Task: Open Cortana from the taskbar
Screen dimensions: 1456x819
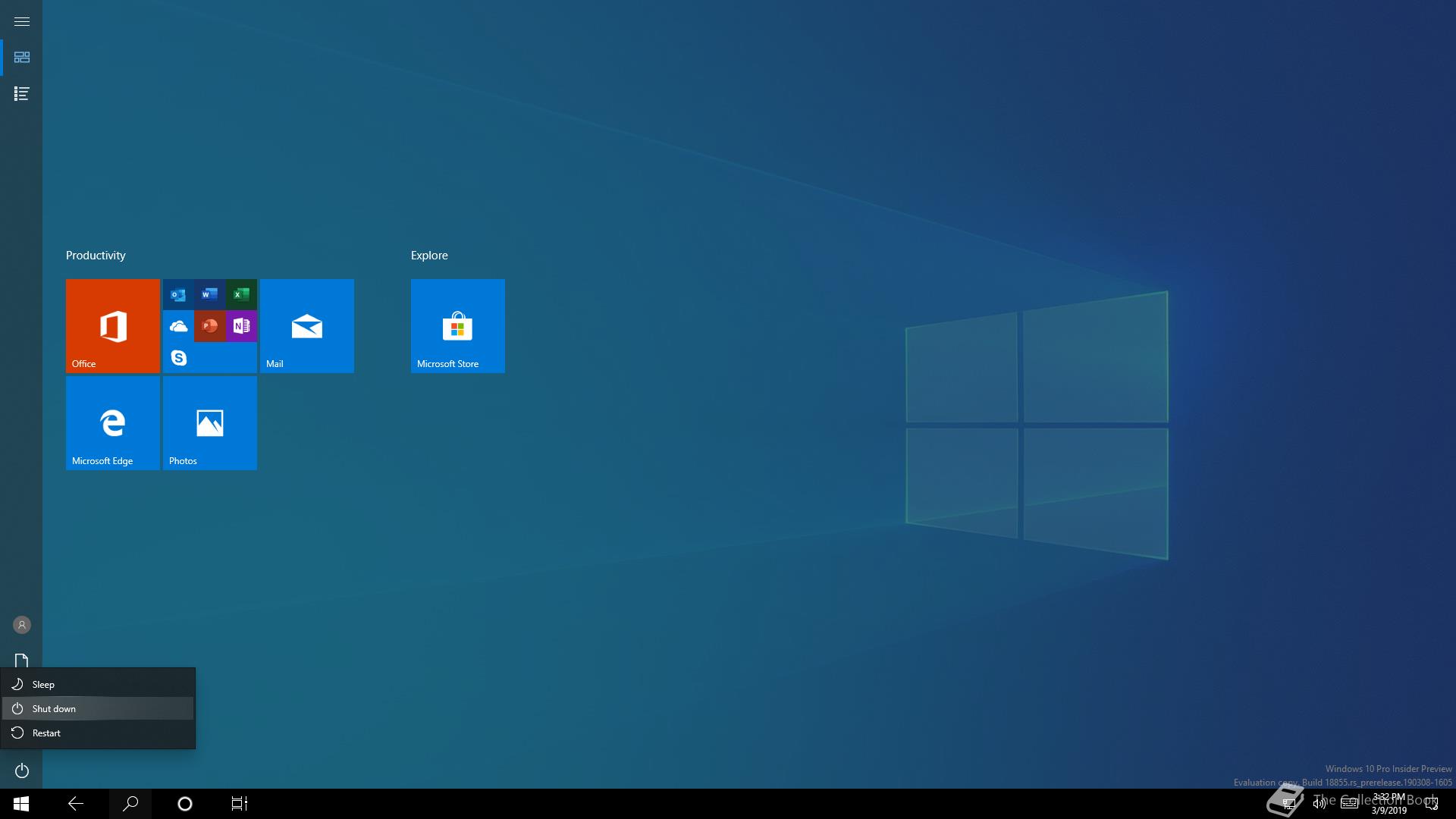Action: pyautogui.click(x=185, y=804)
